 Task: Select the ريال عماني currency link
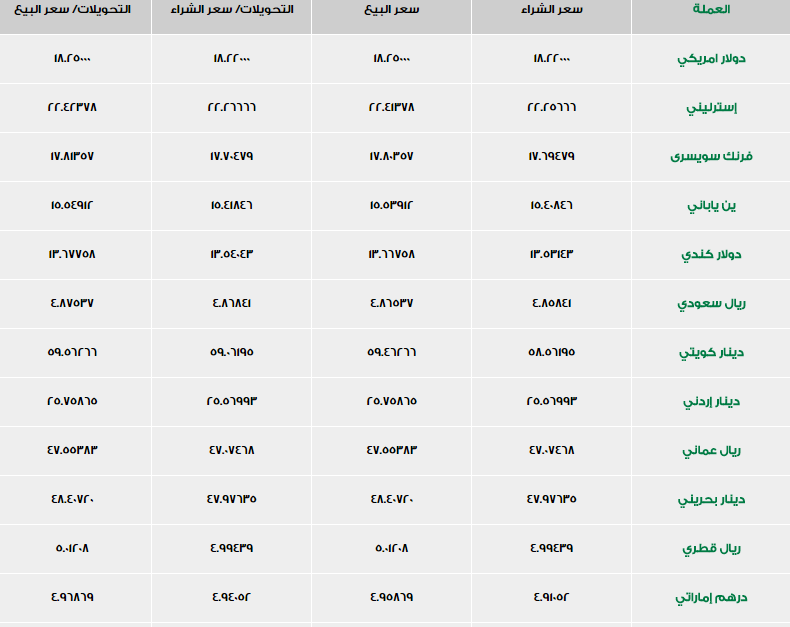click(x=711, y=450)
